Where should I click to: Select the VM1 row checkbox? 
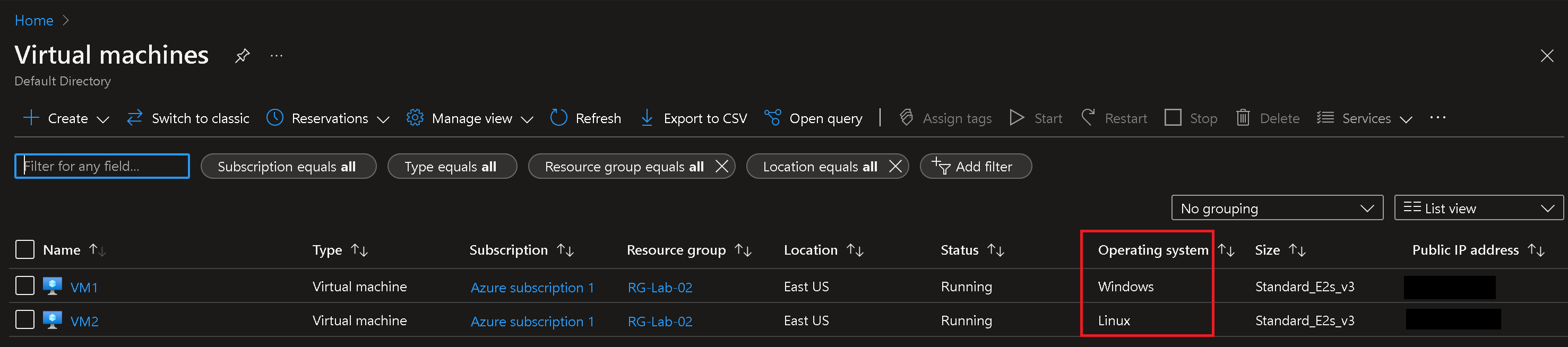(x=25, y=286)
